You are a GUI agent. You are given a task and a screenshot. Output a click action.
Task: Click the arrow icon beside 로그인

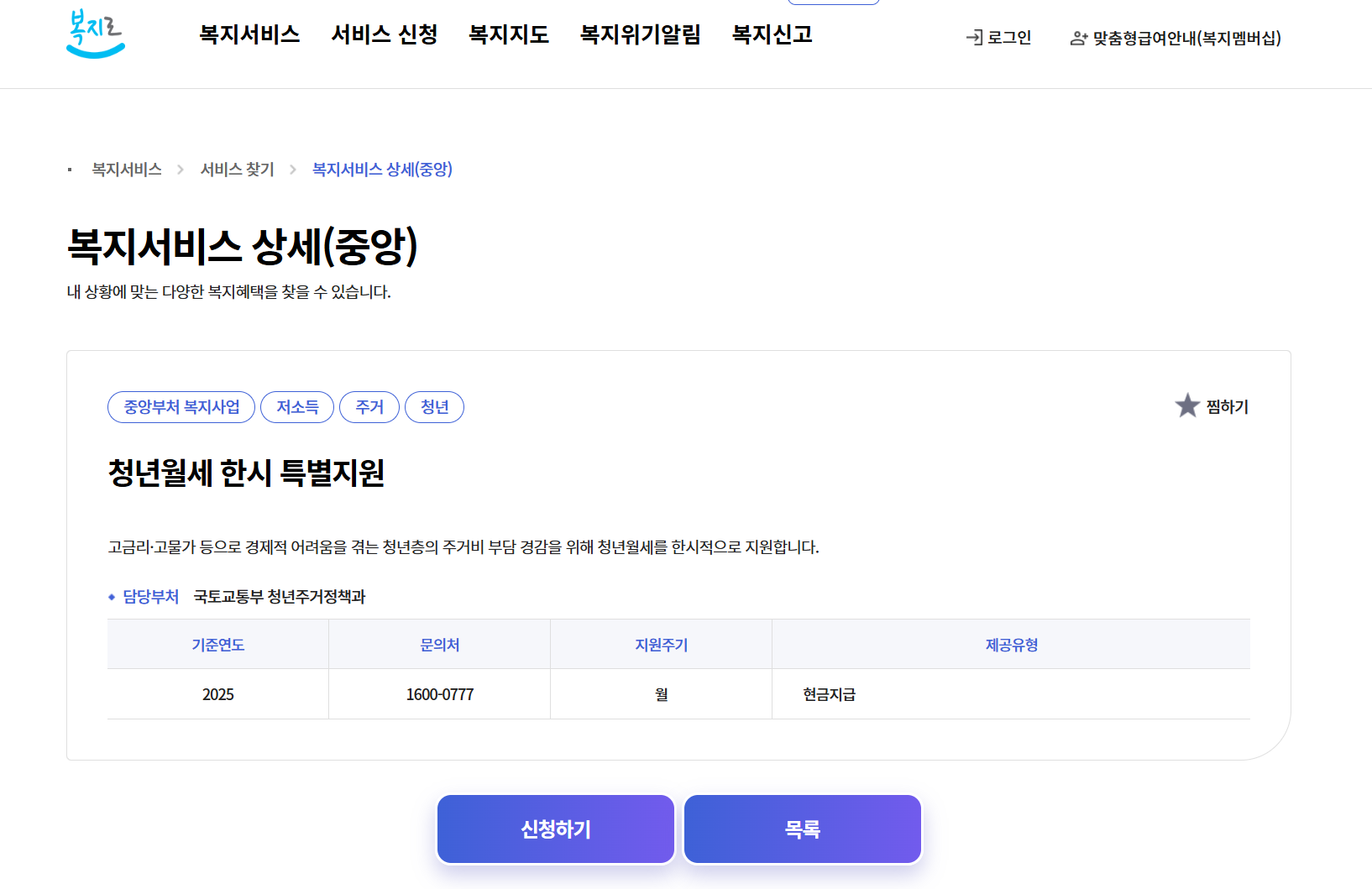coord(973,37)
